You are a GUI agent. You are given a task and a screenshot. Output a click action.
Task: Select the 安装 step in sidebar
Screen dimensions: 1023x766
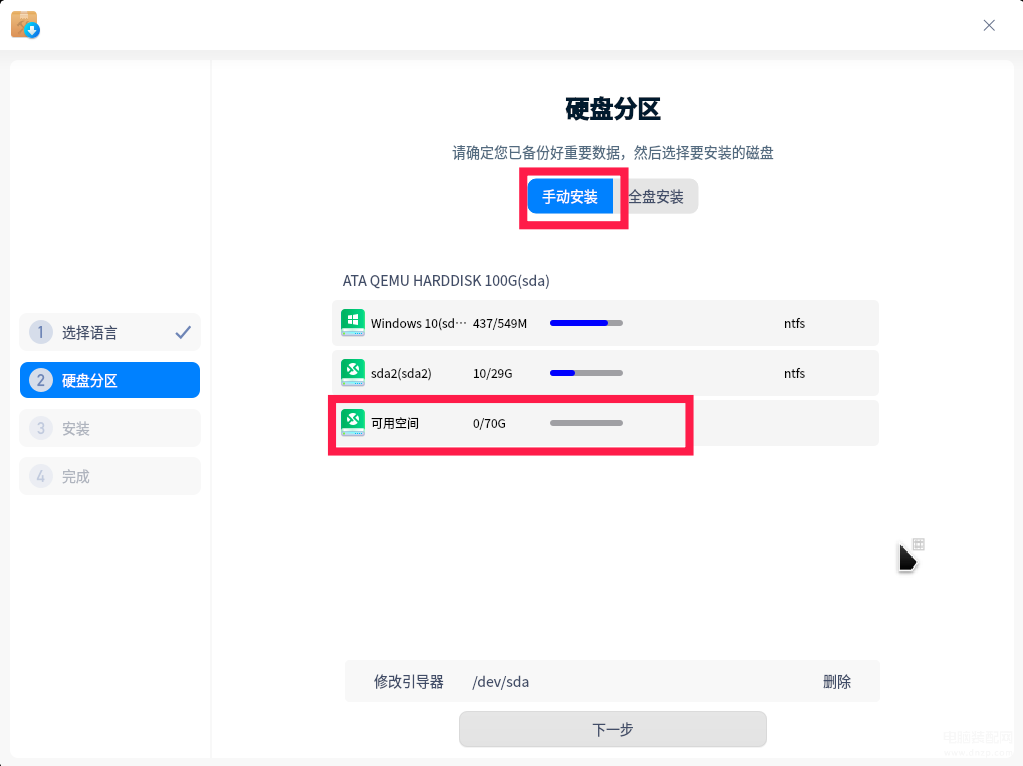(110, 428)
